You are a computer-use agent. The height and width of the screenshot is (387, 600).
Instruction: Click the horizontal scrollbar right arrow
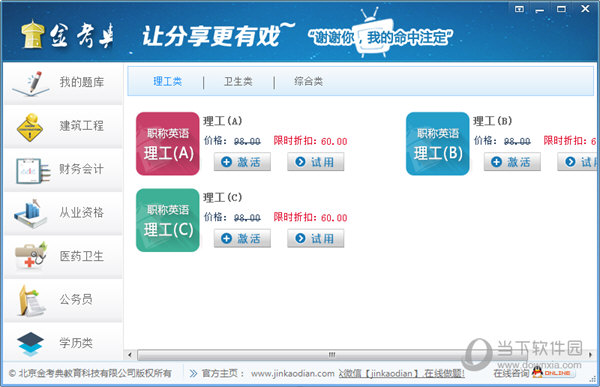pyautogui.click(x=590, y=355)
